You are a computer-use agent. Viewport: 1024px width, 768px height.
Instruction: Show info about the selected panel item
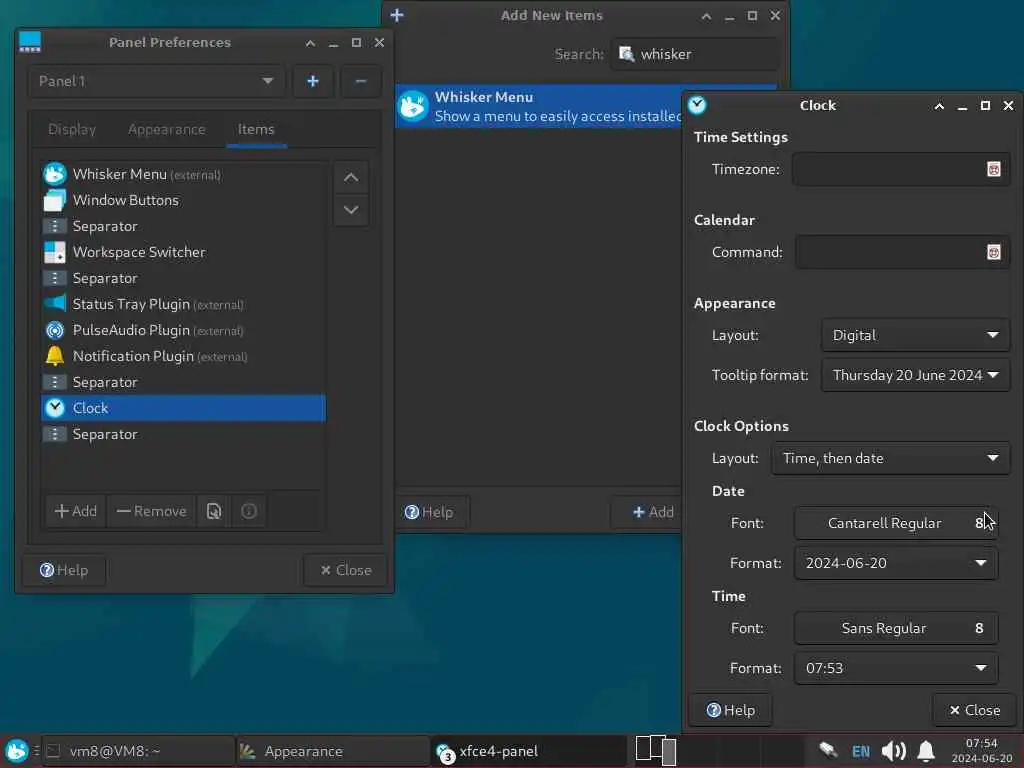coord(249,511)
